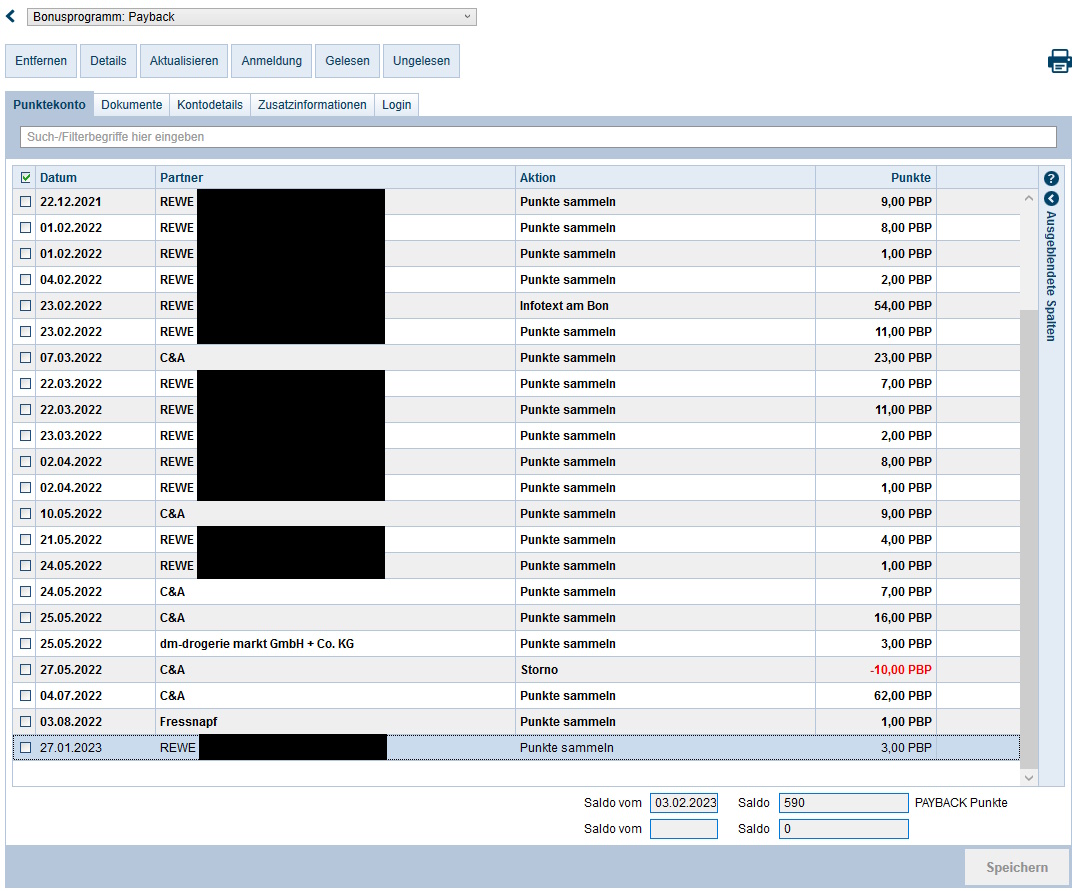The image size is (1075, 891).
Task: Mark as read with Gelesen button
Action: (x=348, y=61)
